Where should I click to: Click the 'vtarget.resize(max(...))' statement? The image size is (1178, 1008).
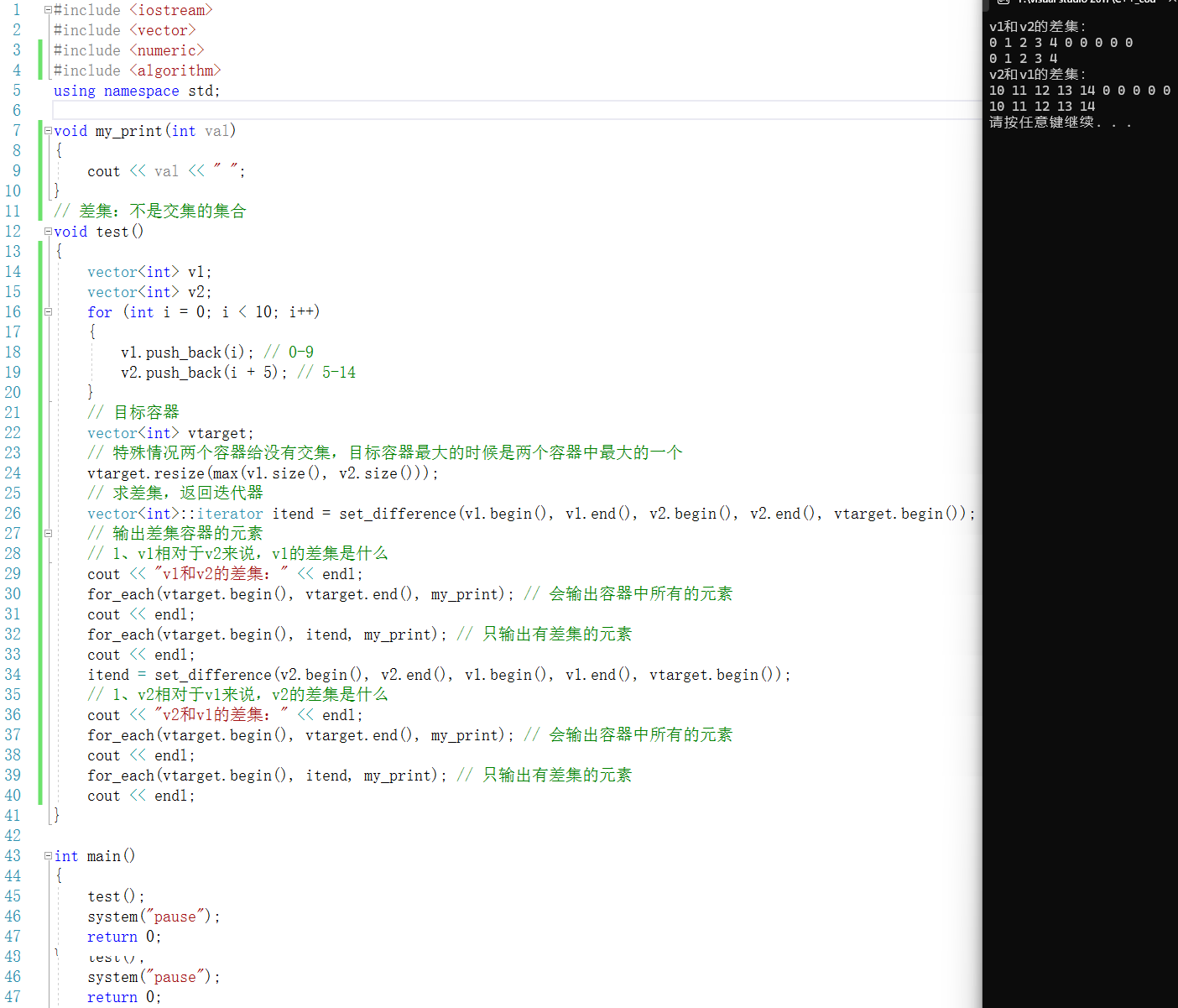[263, 473]
